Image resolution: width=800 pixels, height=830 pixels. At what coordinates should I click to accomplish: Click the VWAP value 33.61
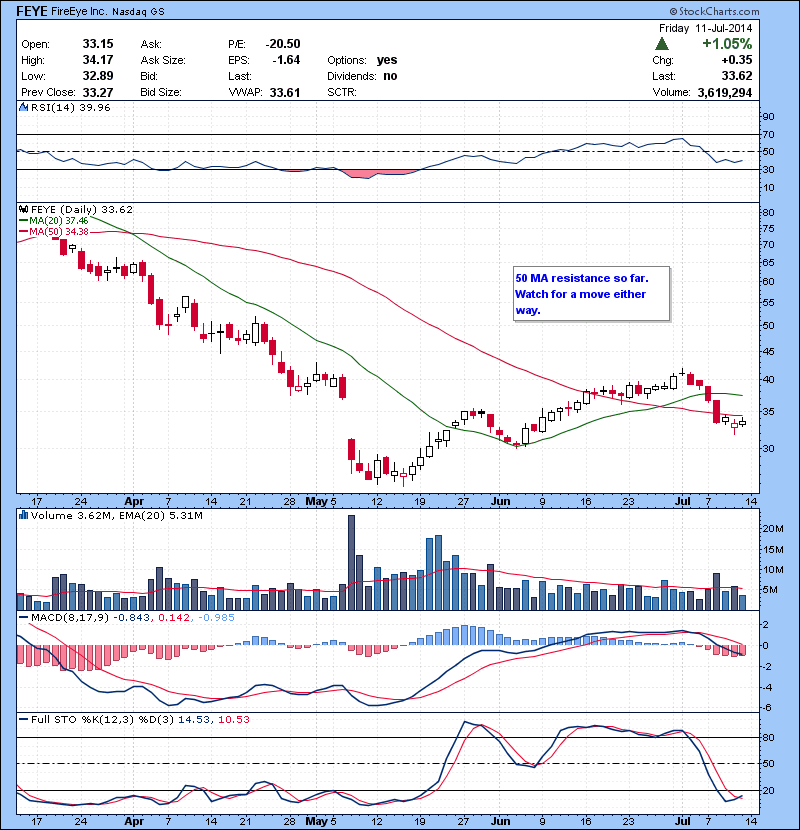click(285, 93)
